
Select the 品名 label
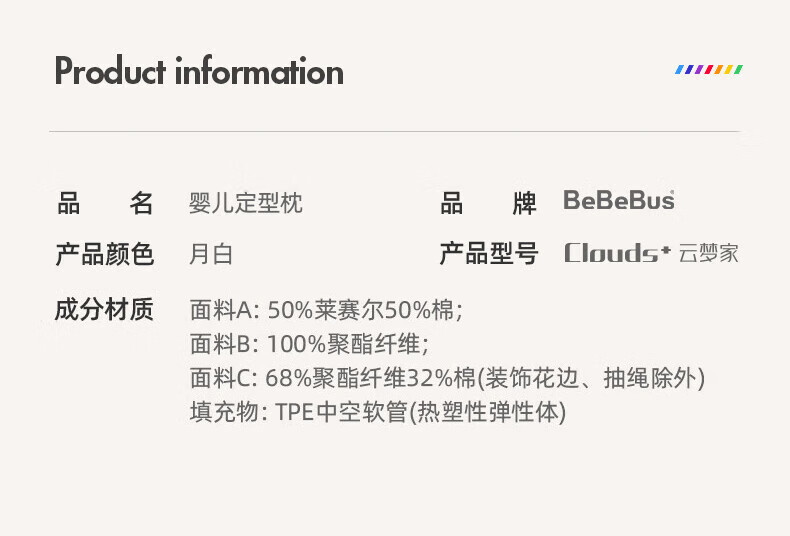105,203
